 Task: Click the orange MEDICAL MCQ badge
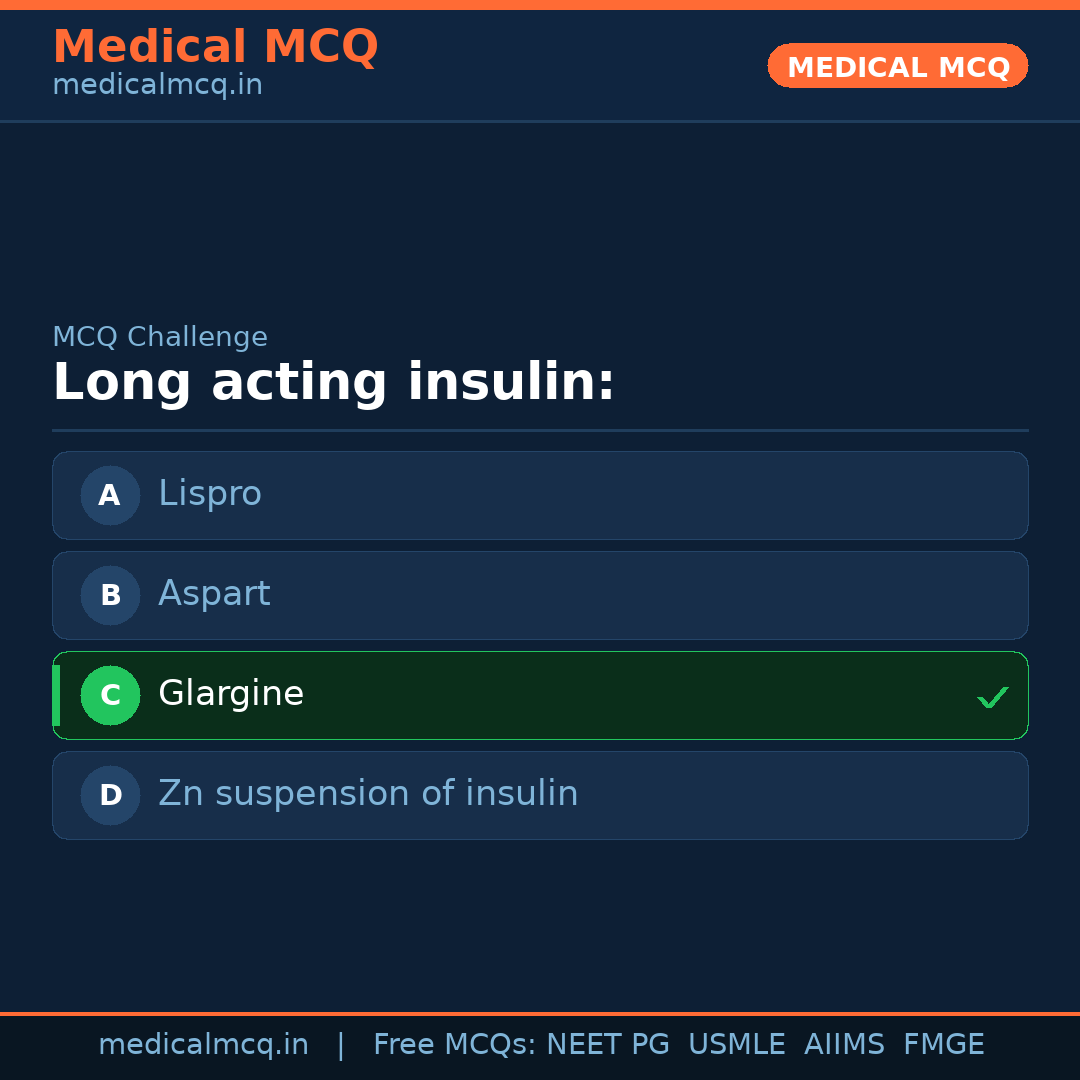[898, 67]
